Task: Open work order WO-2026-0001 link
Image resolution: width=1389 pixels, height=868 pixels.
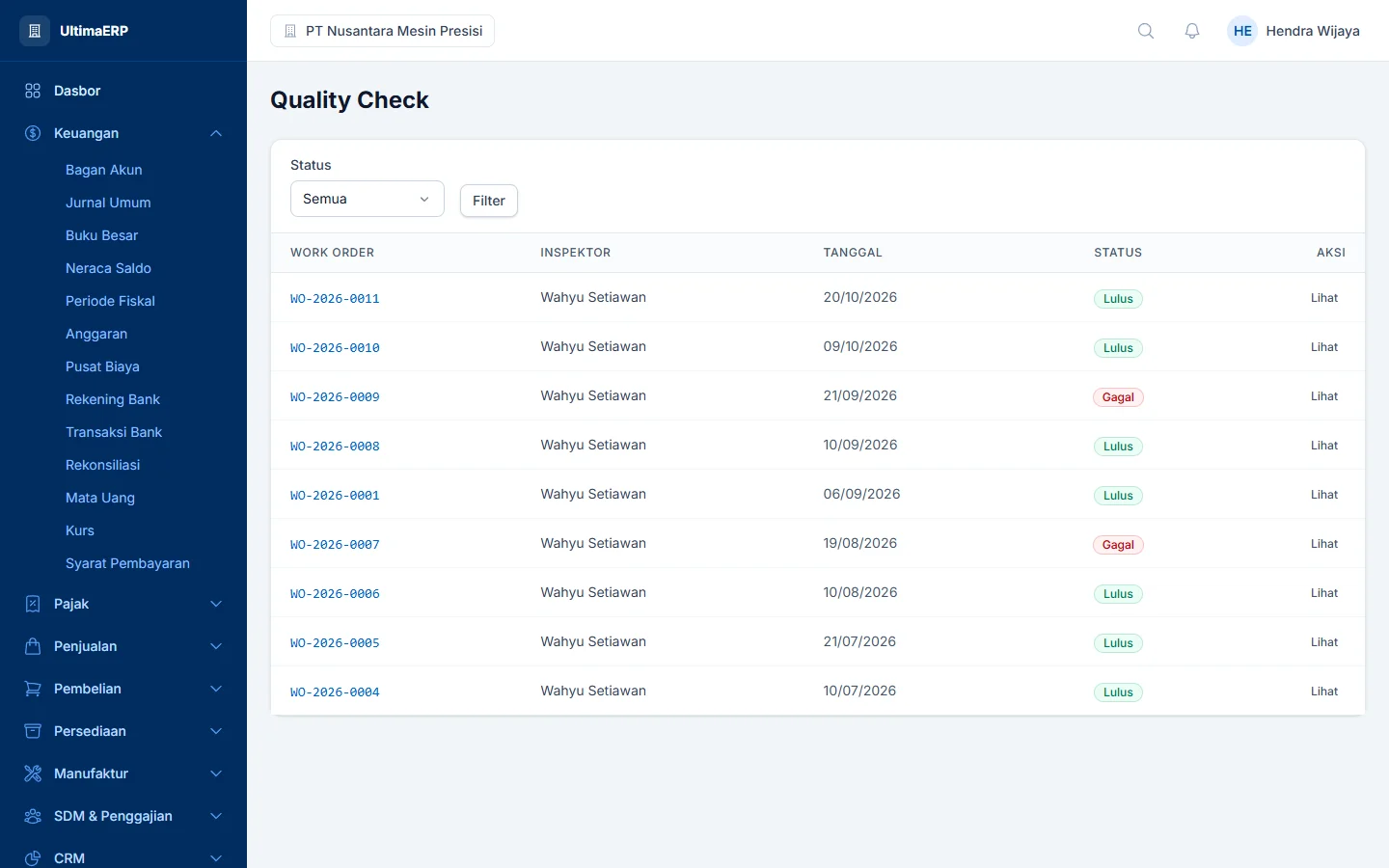Action: coord(335,496)
